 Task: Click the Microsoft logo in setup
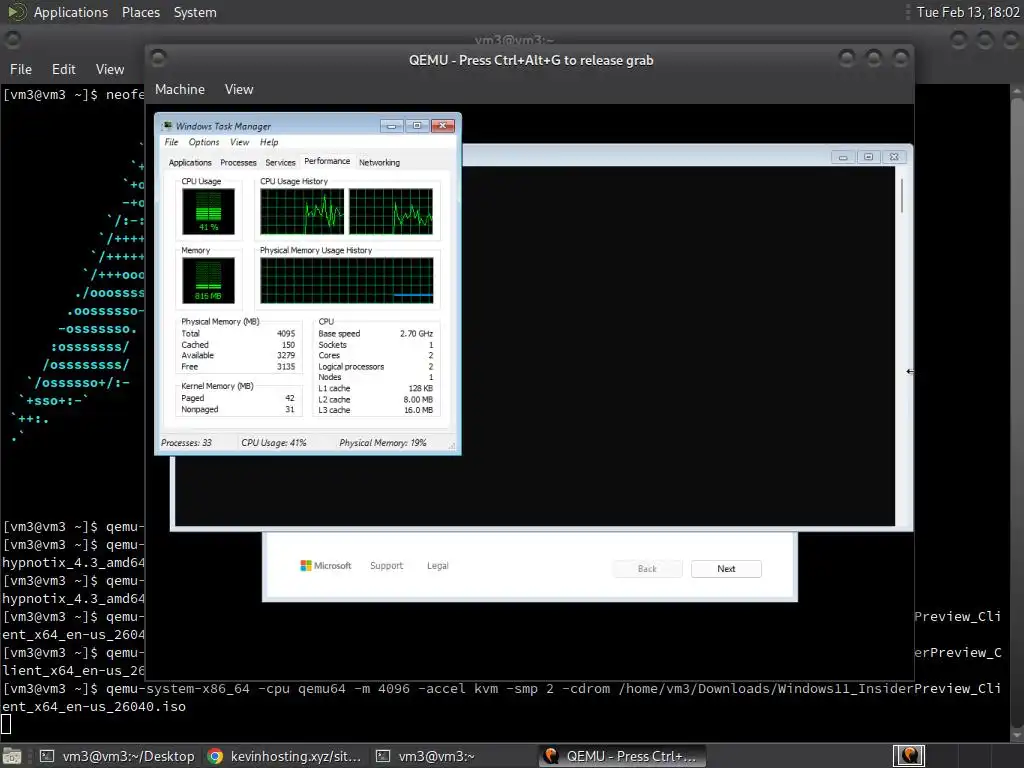(326, 566)
